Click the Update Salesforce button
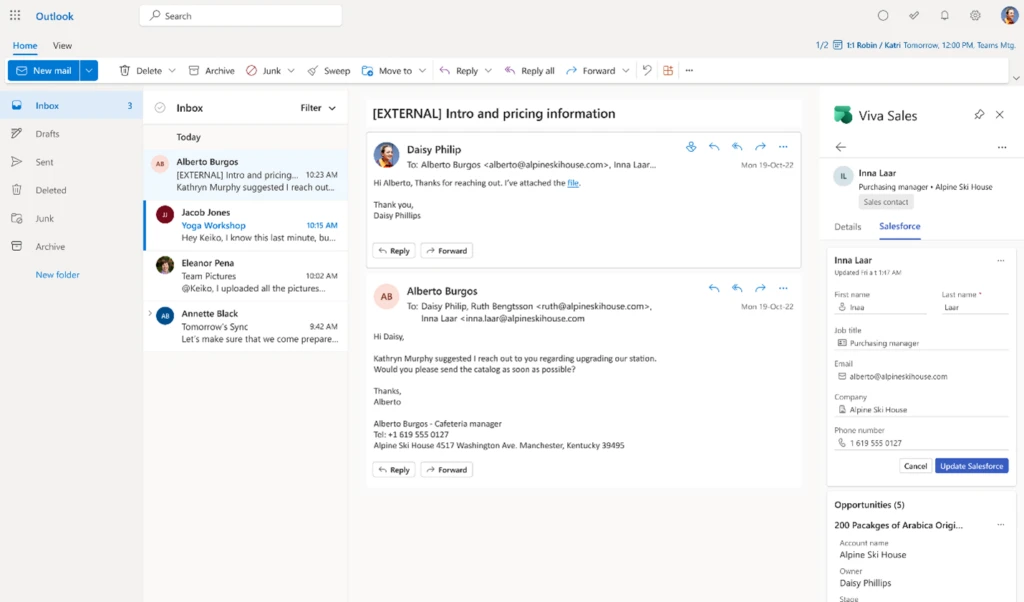Image resolution: width=1024 pixels, height=602 pixels. coord(971,465)
